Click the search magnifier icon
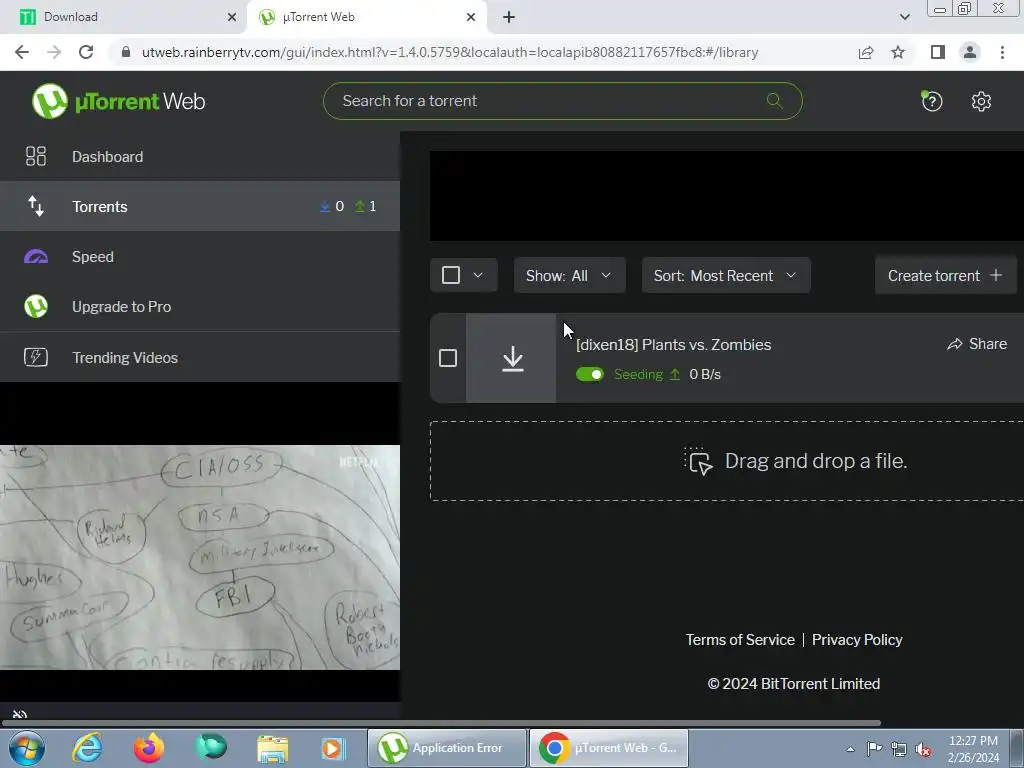1024x768 pixels. (775, 101)
